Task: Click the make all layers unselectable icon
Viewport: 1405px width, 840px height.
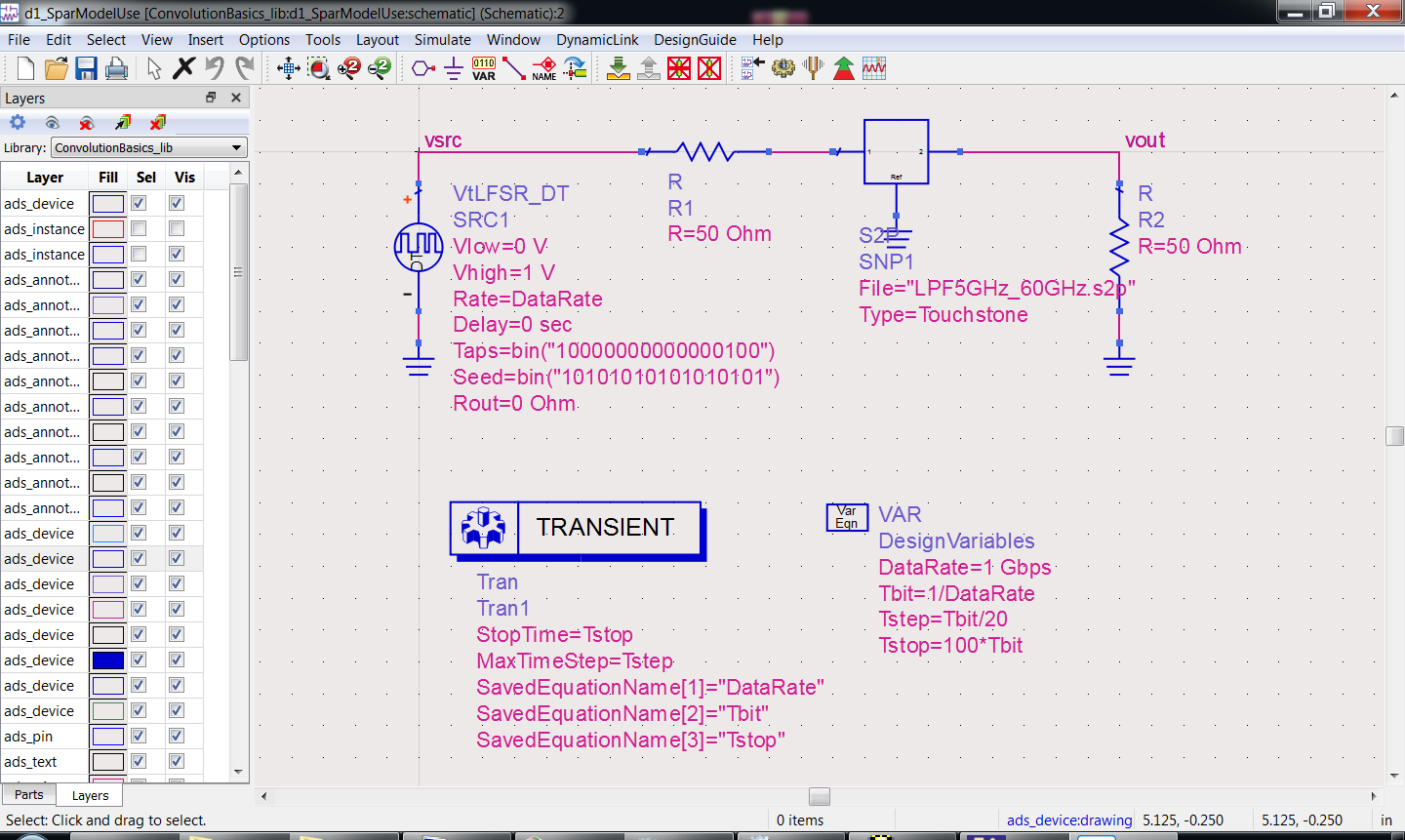Action: (157, 122)
